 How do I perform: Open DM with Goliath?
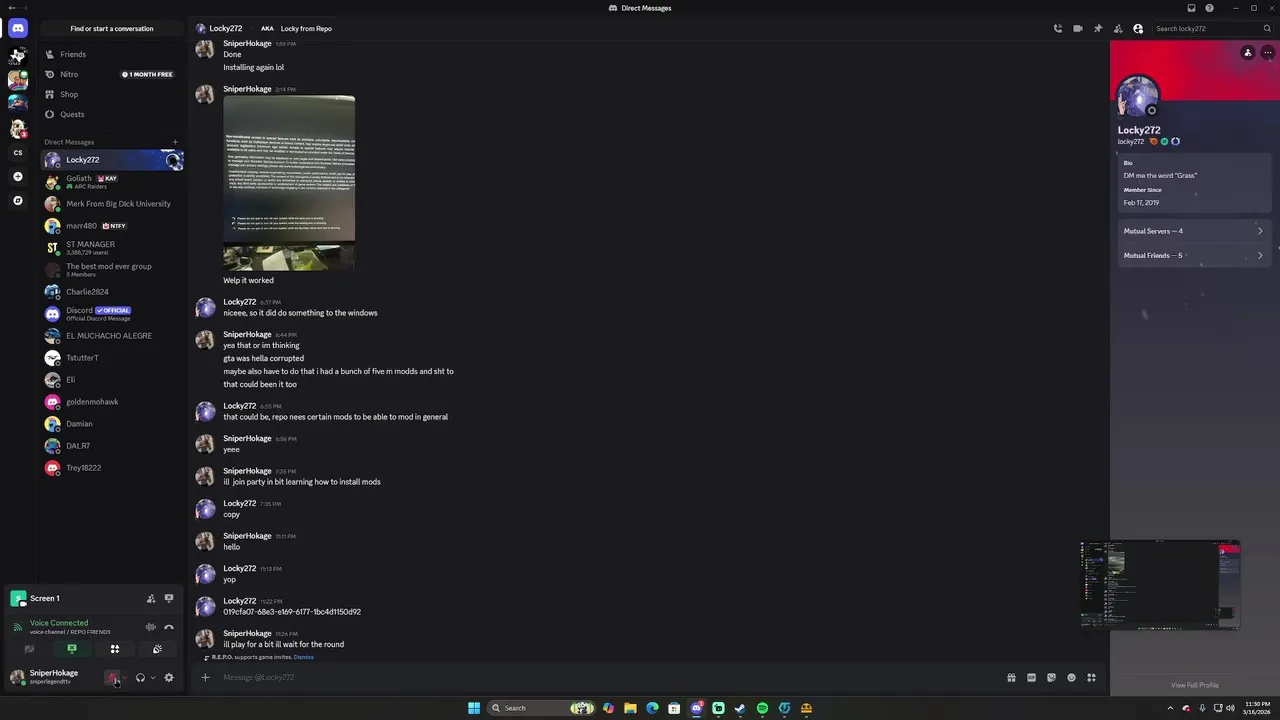point(112,182)
